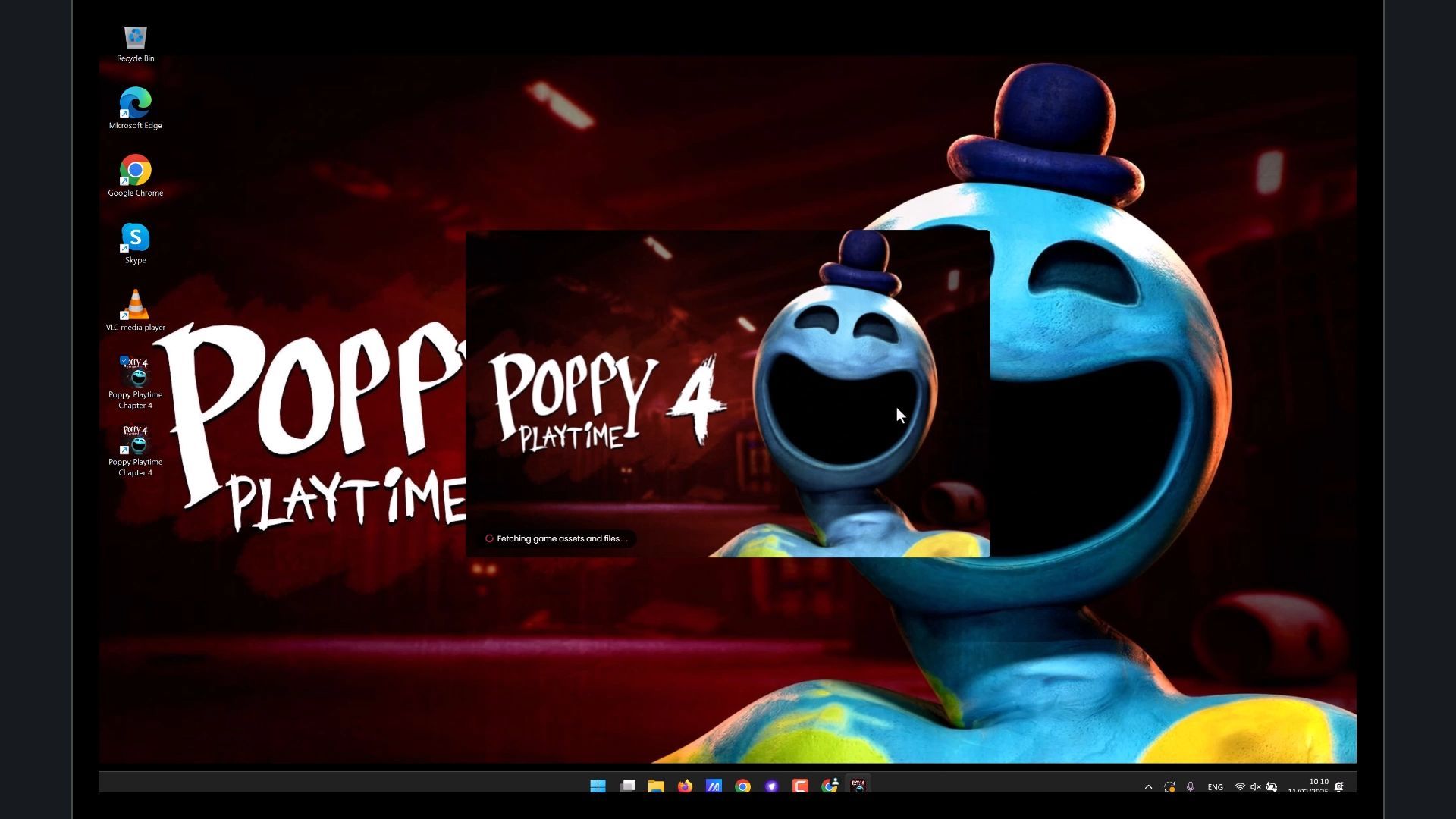This screenshot has height=819, width=1456.
Task: Open the notification bell icon
Action: [x=1339, y=787]
